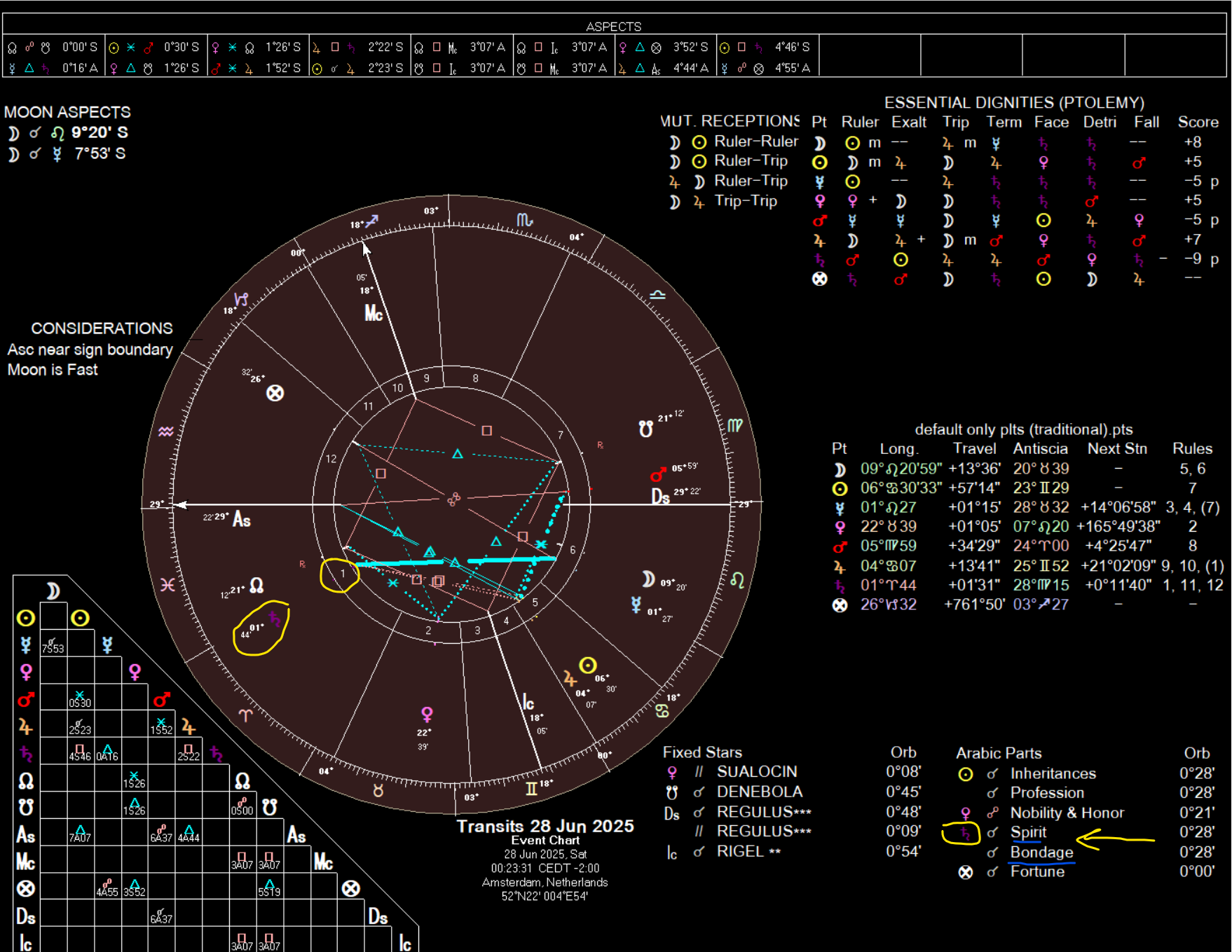Viewport: 1232px width, 952px height.
Task: Click the 'Profession' Arabic part
Action: (x=1047, y=793)
